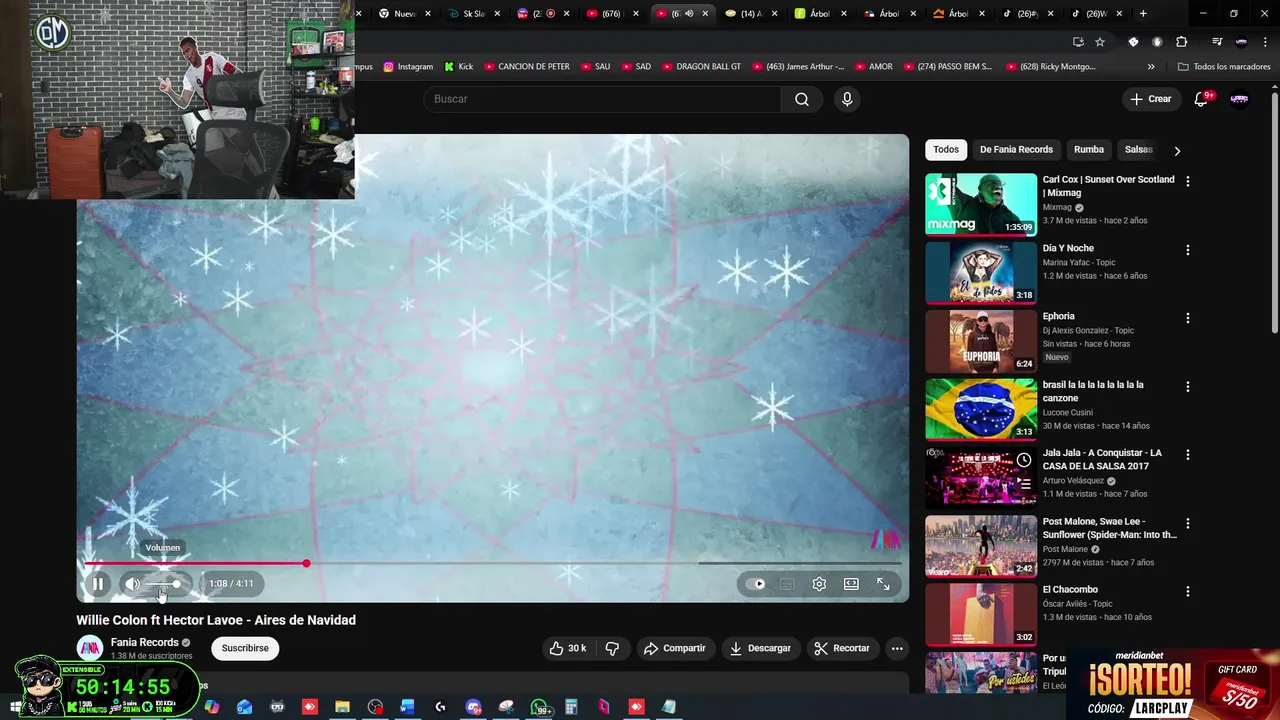The height and width of the screenshot is (720, 1280).
Task: Toggle the autoplay switch in the player
Action: tap(755, 584)
